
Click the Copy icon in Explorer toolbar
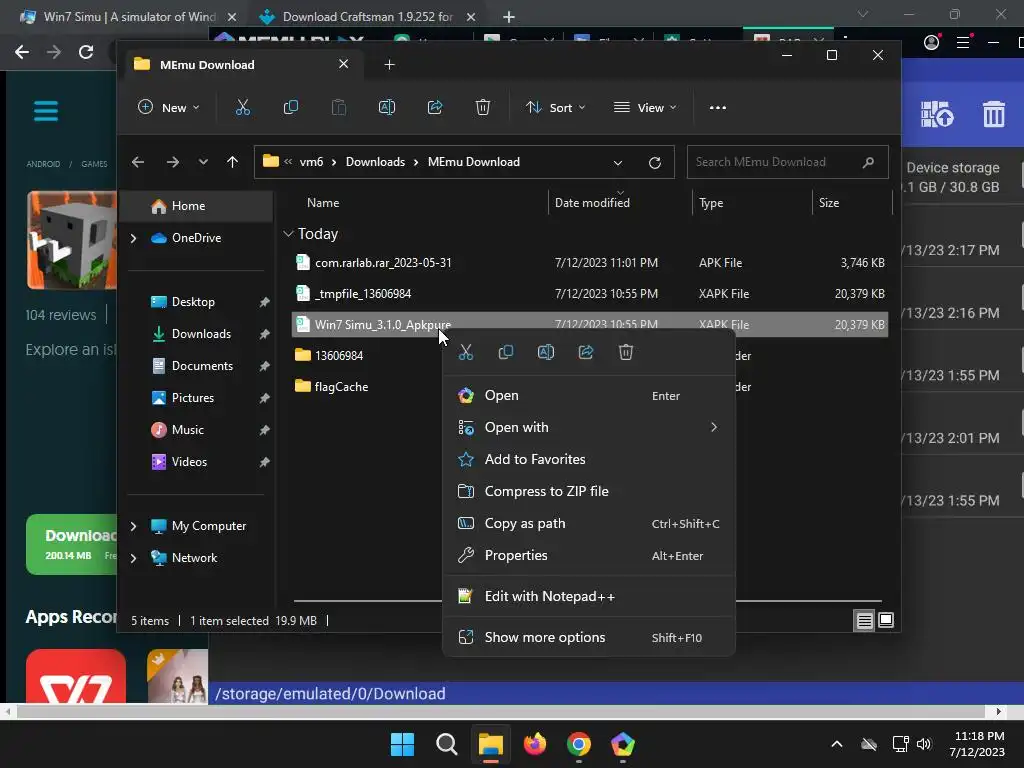291,108
